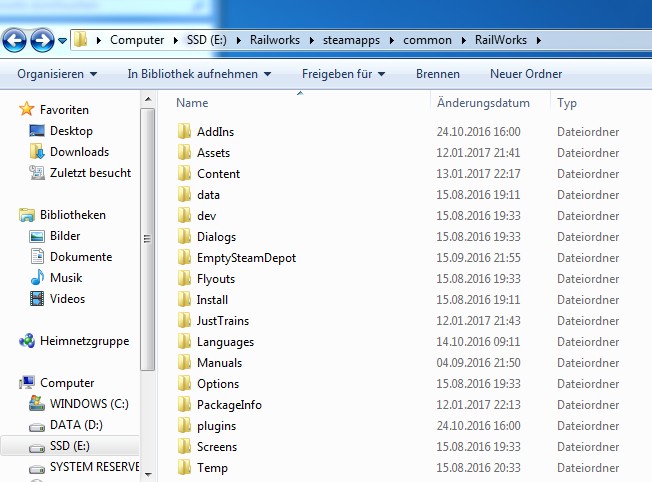Select the Install folder name
The image size is (652, 482).
[212, 299]
